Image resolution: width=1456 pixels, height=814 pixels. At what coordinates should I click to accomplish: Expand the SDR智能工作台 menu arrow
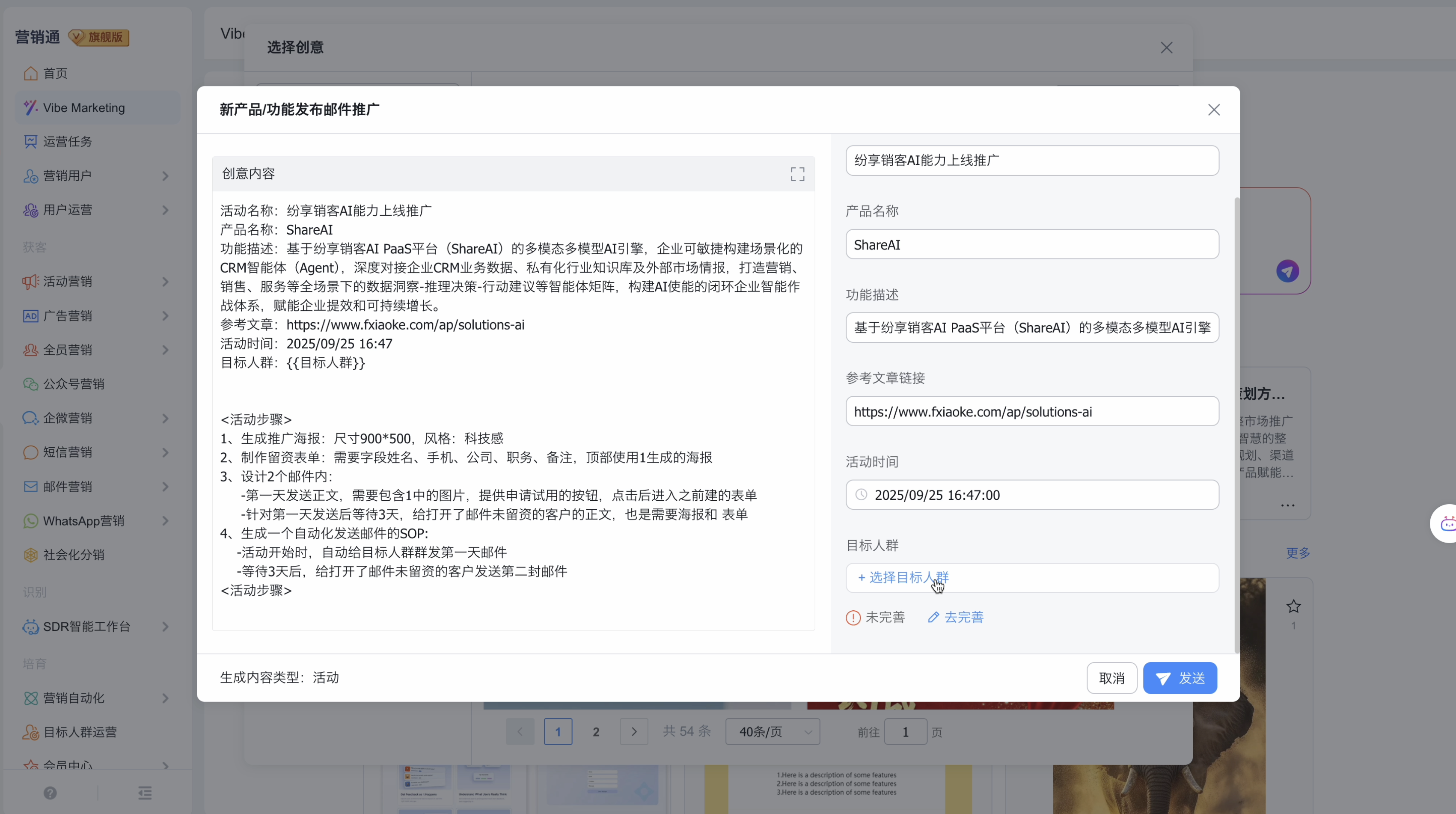click(x=165, y=626)
